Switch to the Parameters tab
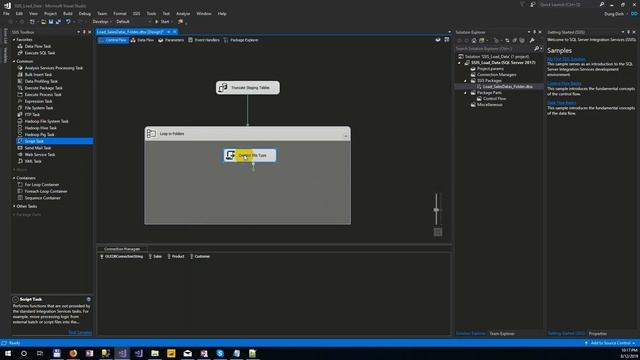The image size is (640, 360). point(171,40)
